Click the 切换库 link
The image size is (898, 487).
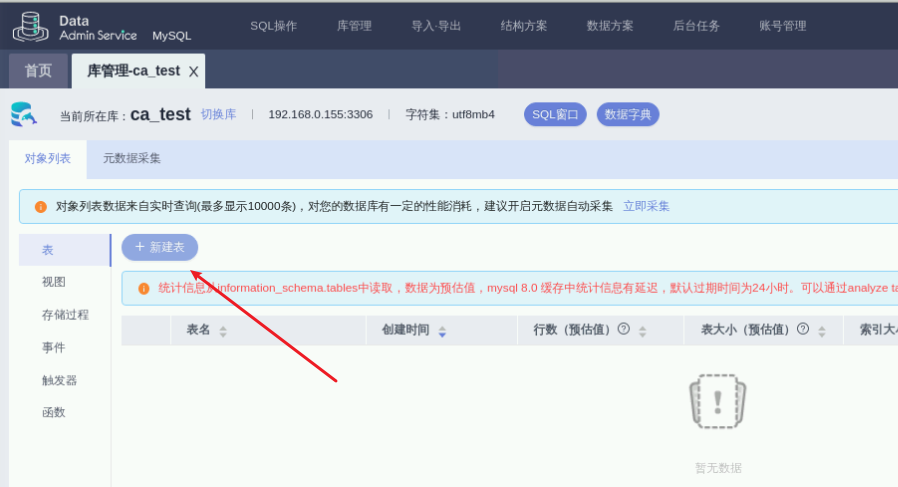point(218,114)
